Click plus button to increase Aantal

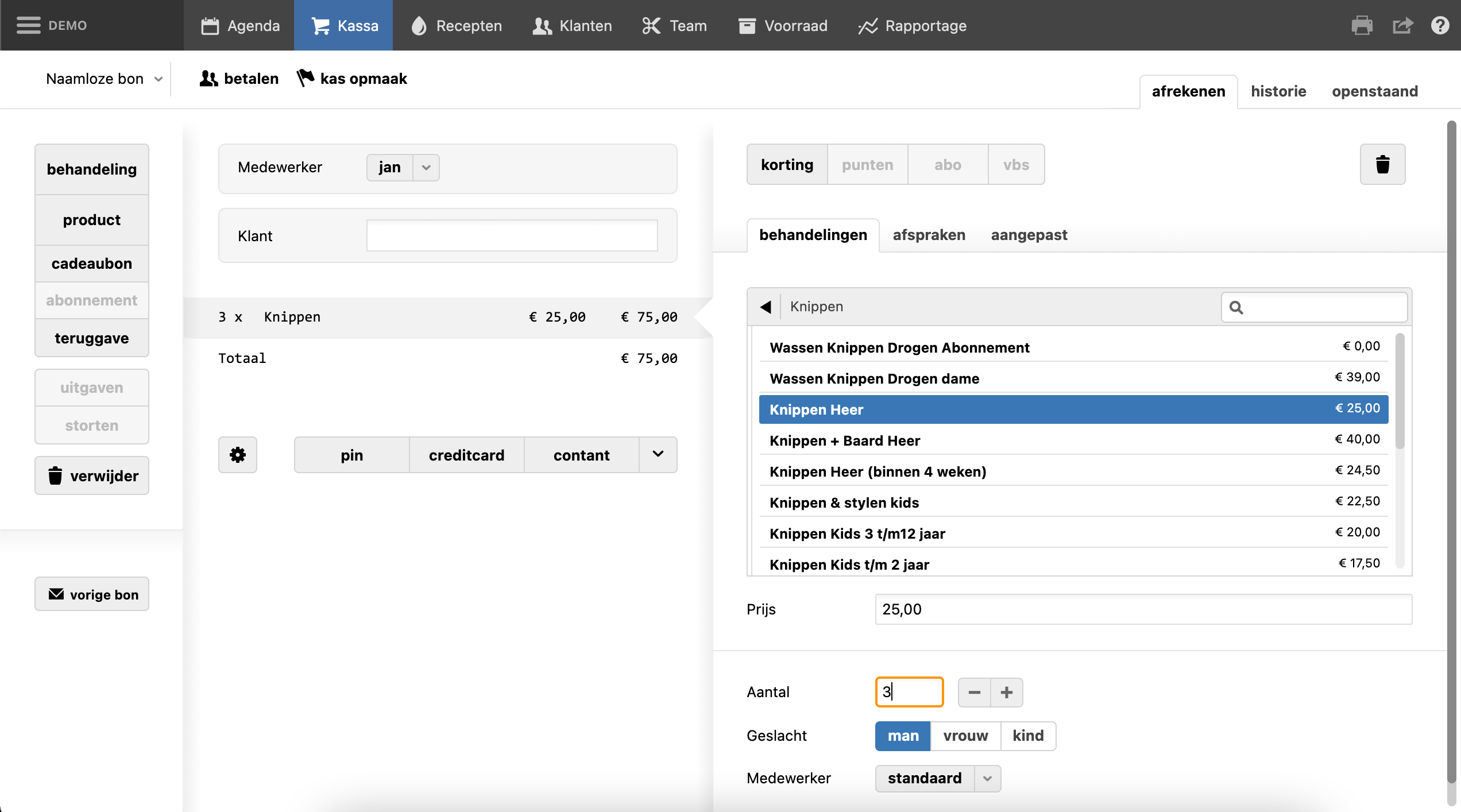[1006, 692]
